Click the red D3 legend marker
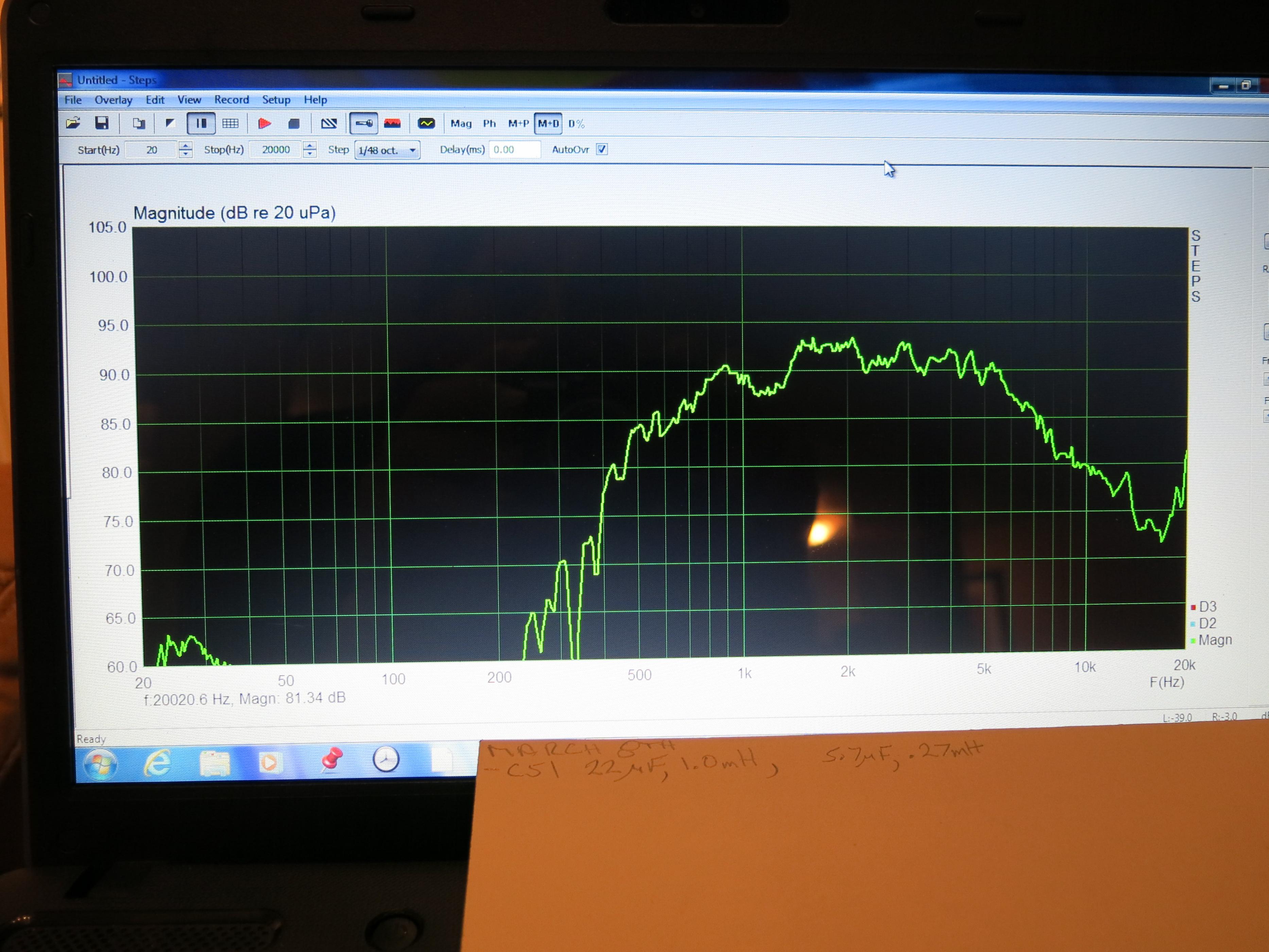The height and width of the screenshot is (952, 1269). pyautogui.click(x=1193, y=607)
